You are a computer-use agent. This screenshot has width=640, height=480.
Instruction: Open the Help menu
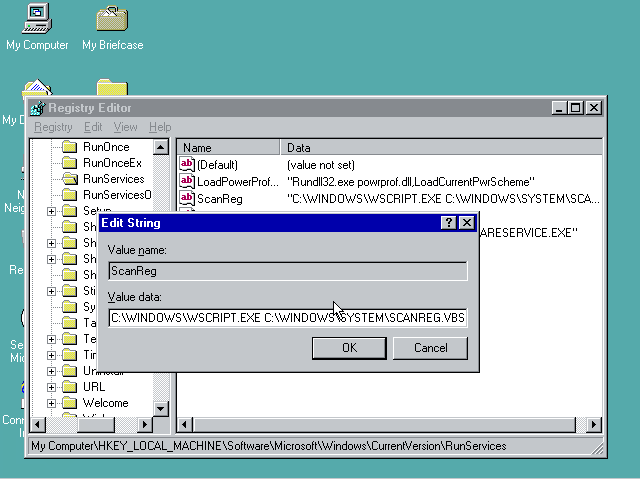(160, 127)
